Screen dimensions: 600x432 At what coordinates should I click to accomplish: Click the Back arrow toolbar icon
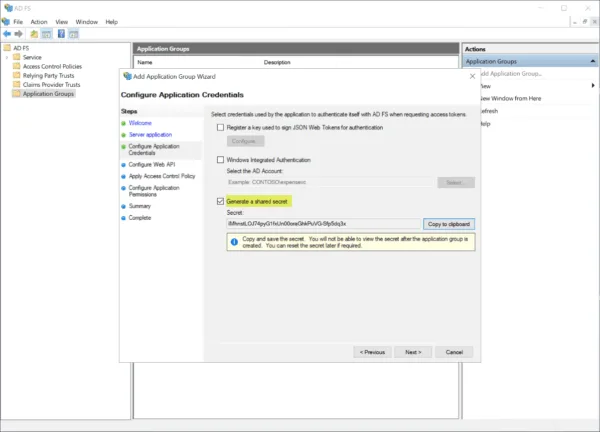(x=7, y=34)
